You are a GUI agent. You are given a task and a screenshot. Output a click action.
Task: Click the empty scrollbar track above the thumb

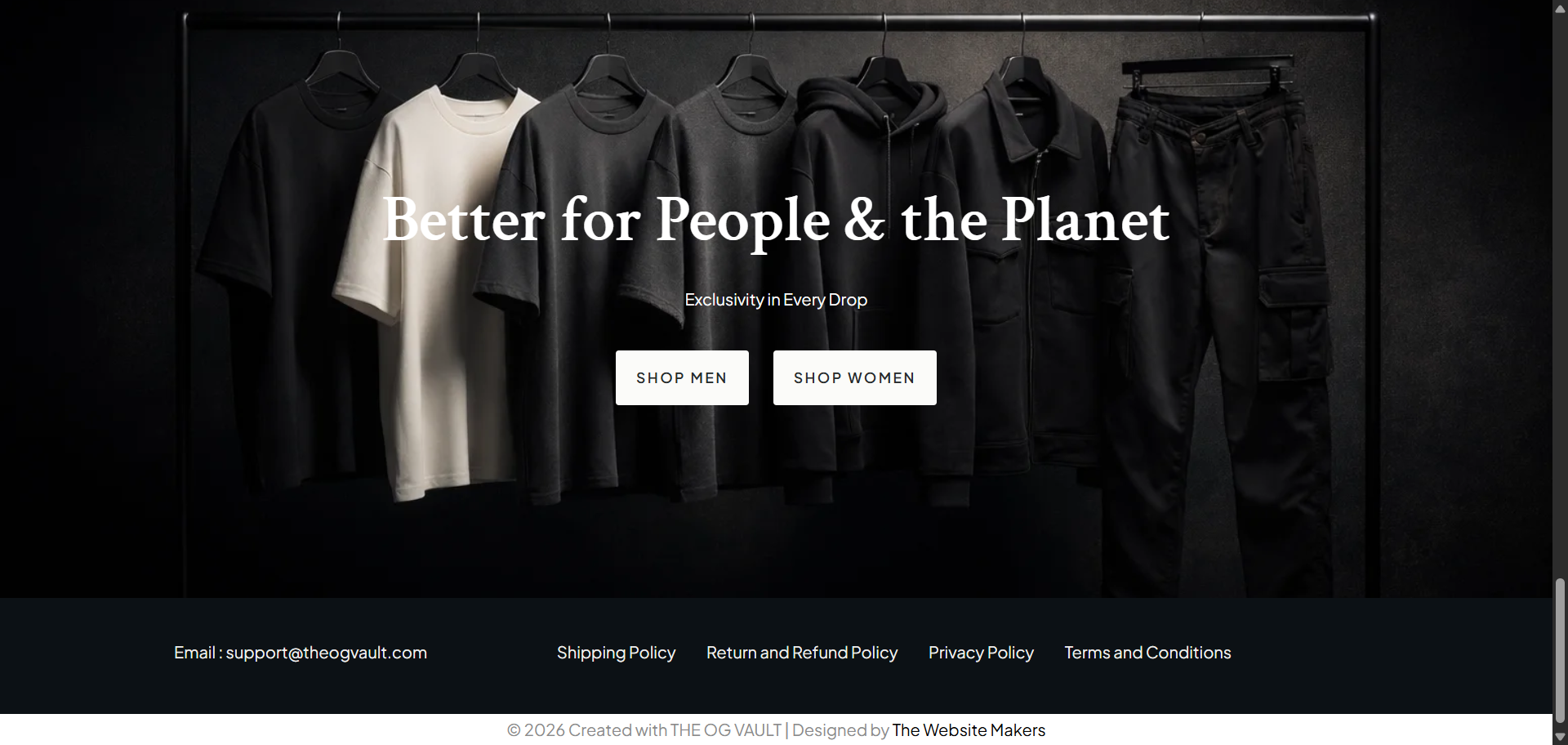(1560, 294)
